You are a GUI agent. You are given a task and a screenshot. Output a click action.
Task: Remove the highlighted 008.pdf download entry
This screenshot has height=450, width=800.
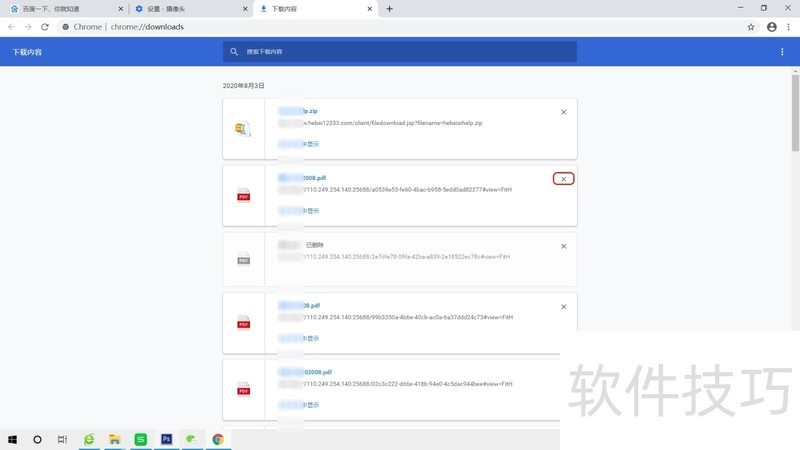point(563,179)
